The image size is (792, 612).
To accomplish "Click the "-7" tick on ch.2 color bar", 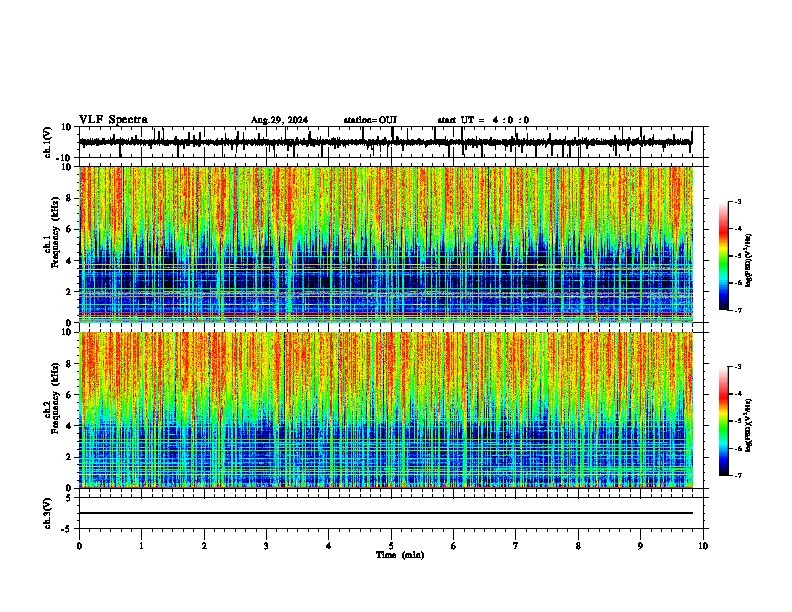I will 738,476.
